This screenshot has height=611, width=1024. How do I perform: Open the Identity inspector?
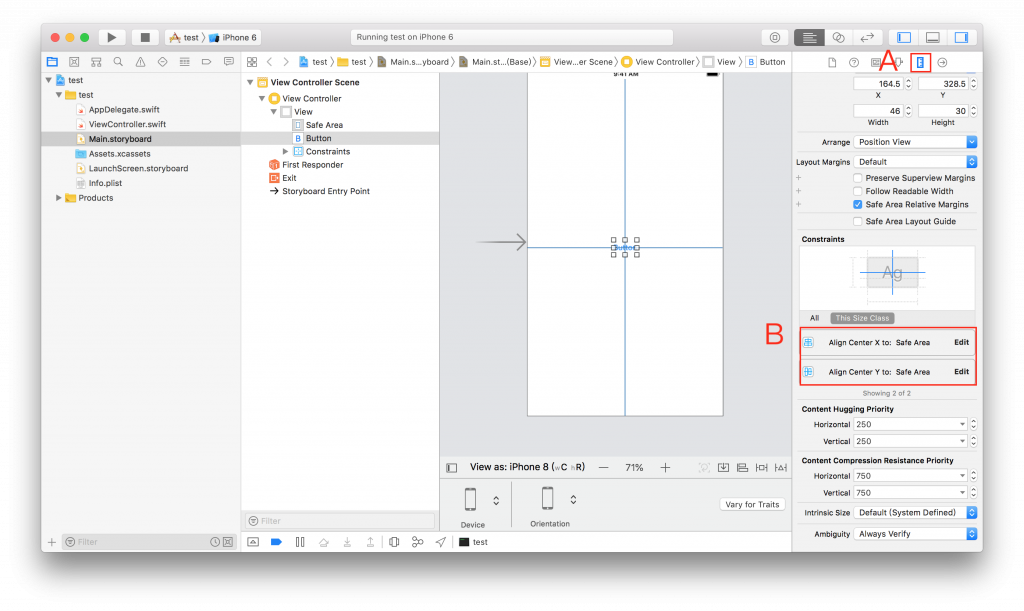click(x=876, y=63)
